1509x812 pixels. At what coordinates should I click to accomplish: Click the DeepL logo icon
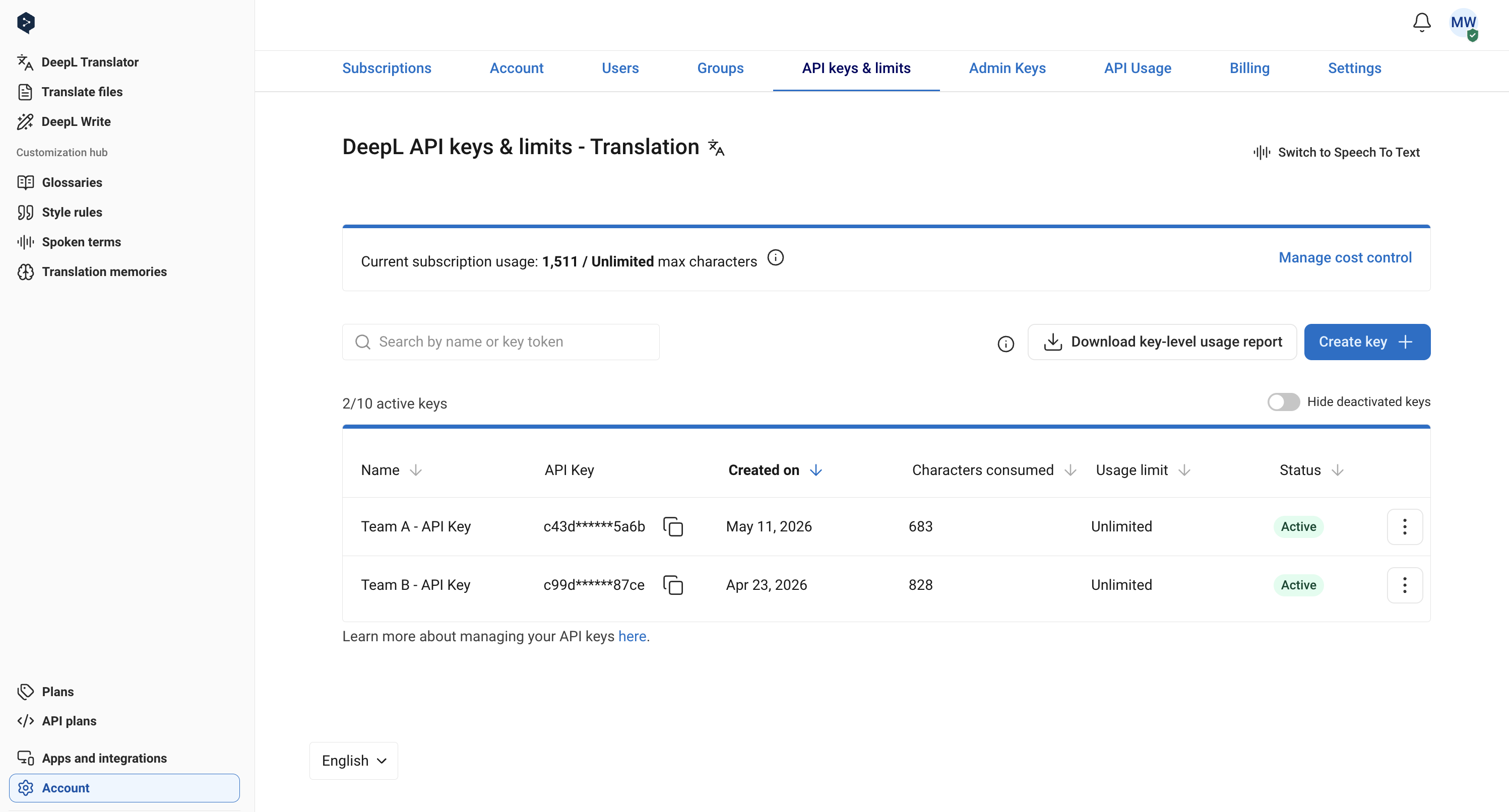click(x=26, y=23)
